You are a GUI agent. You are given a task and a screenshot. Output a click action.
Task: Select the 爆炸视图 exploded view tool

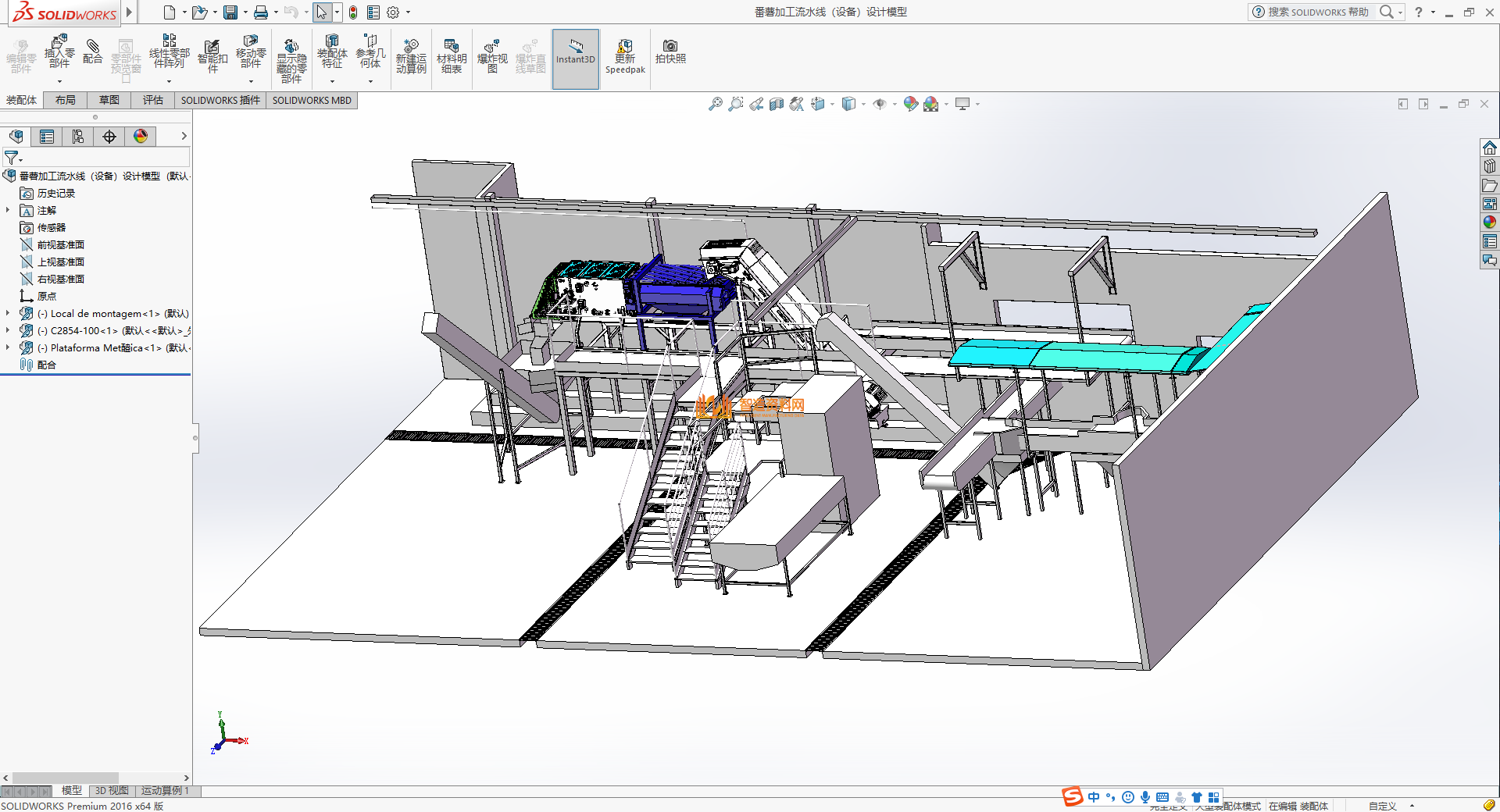[x=492, y=57]
